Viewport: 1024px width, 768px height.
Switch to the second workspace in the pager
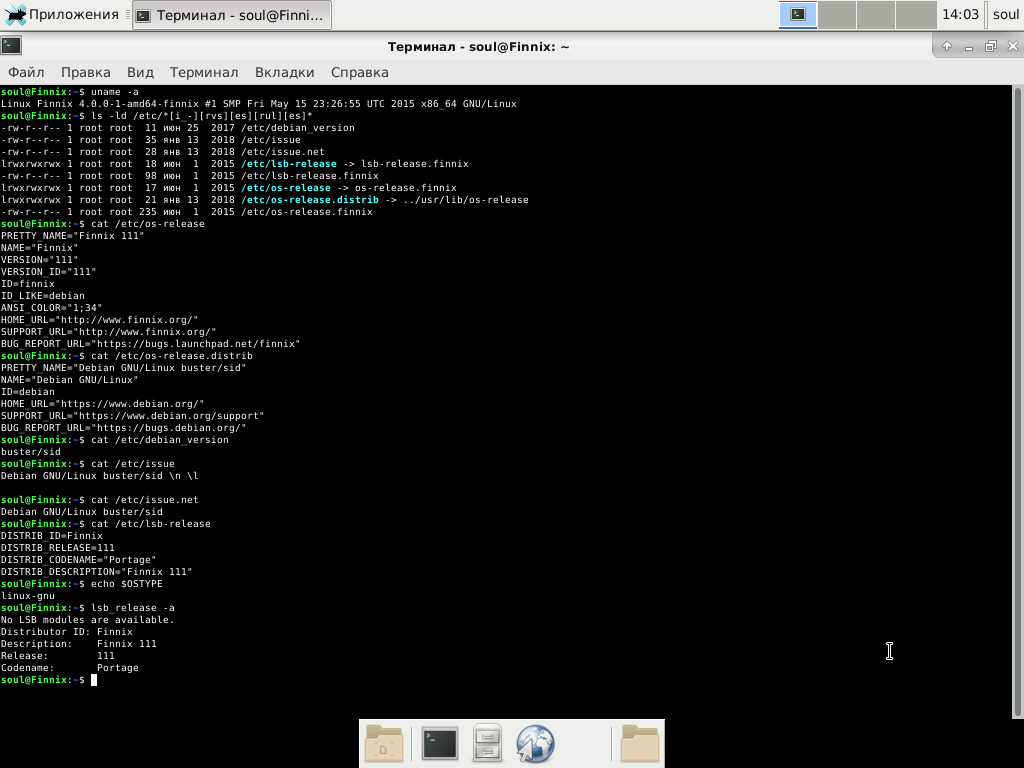pyautogui.click(x=837, y=14)
